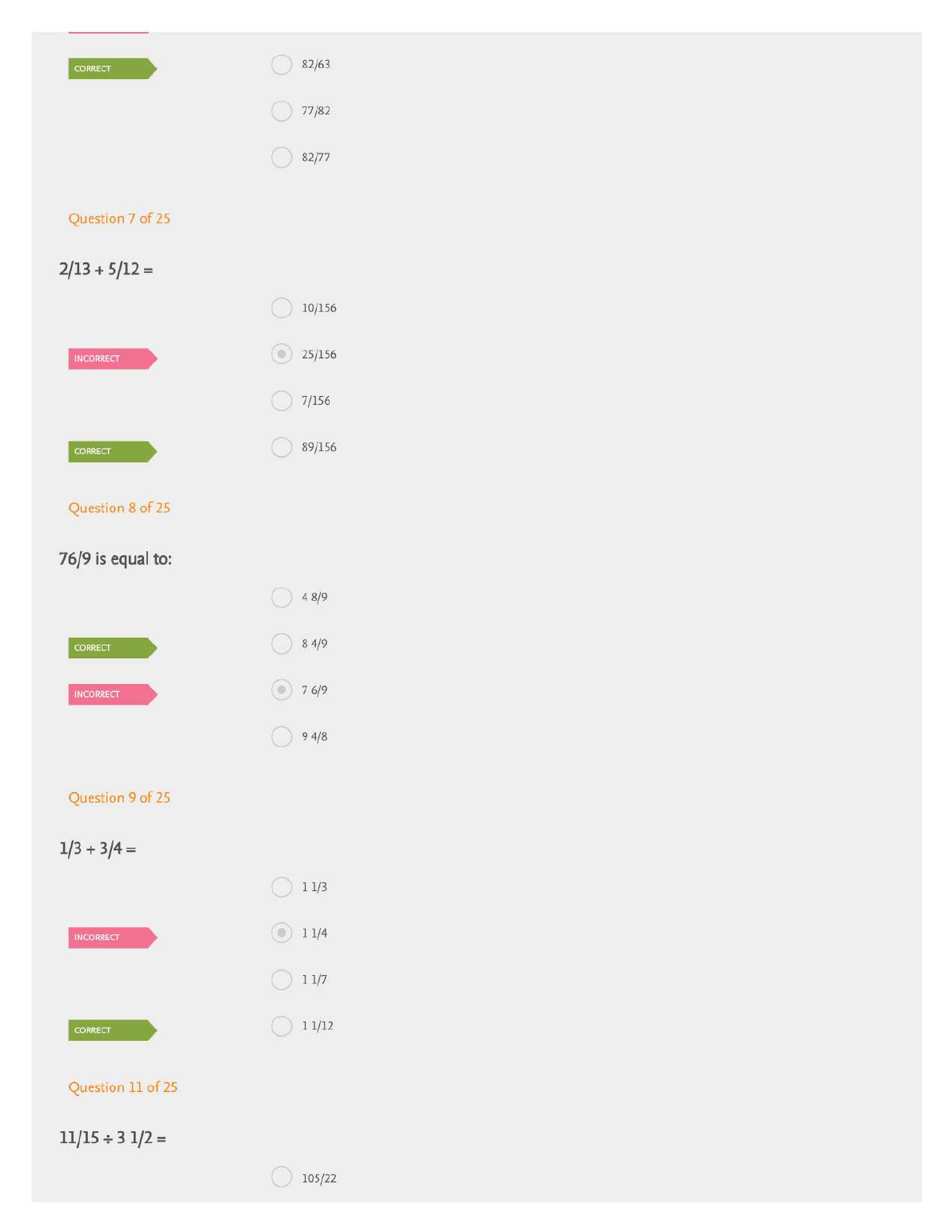Select the 8 4/9 answer radio
The image size is (952, 1232).
[282, 644]
